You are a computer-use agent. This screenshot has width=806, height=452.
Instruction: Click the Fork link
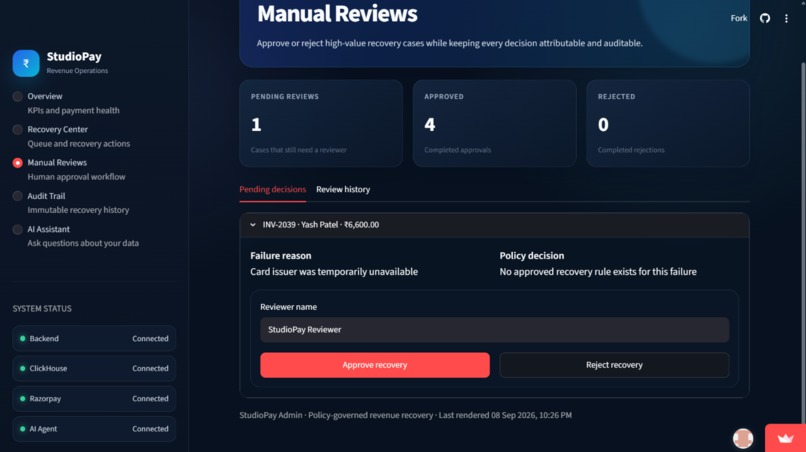click(739, 18)
